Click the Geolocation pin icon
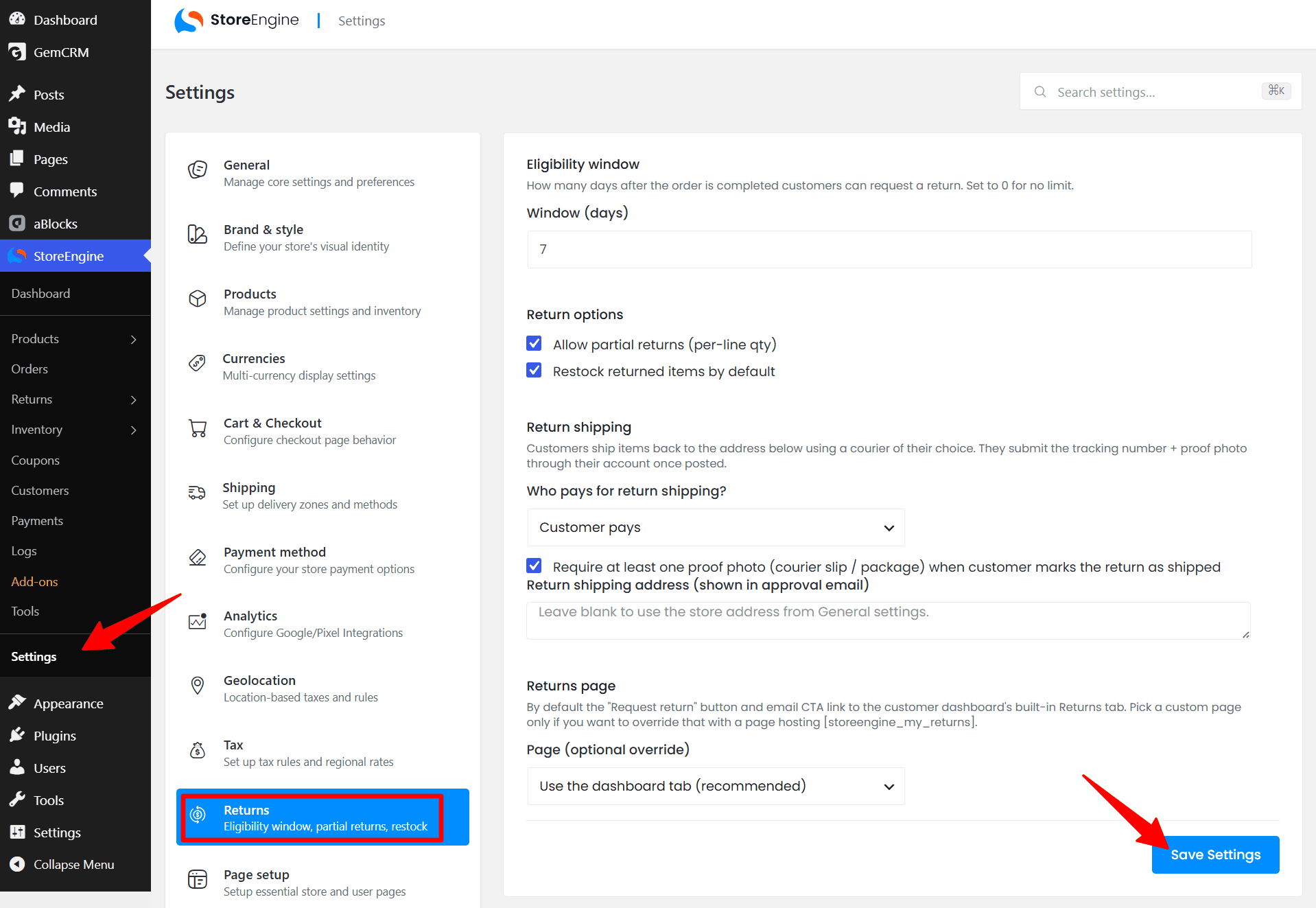Screen dimensions: 1316x908 (x=198, y=686)
